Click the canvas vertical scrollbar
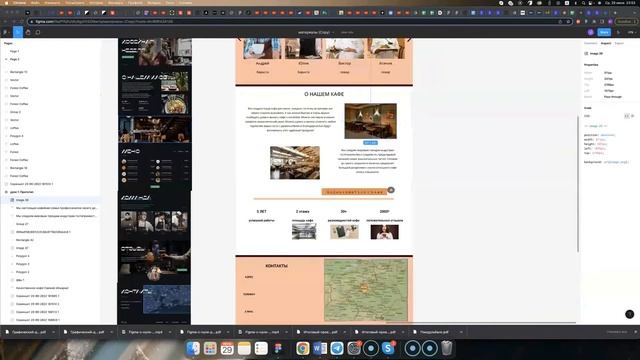Screen dimensions: 640x360 pos(578,184)
